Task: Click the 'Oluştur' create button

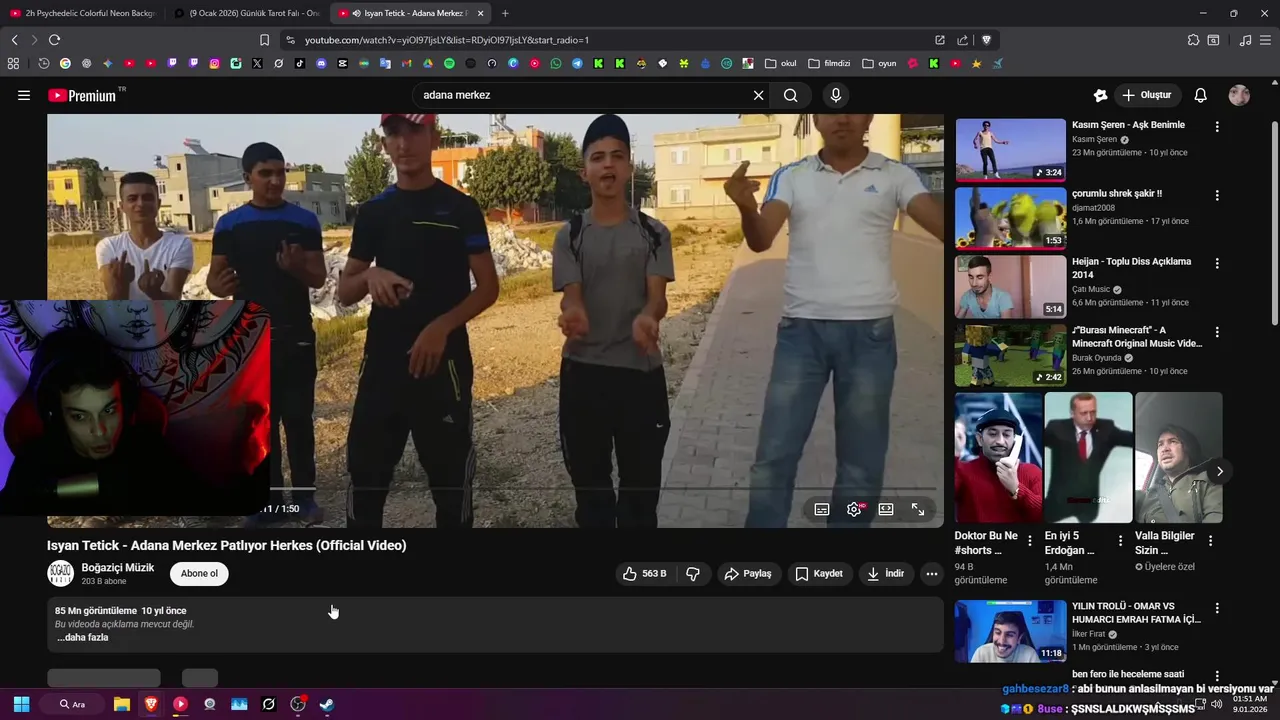Action: point(1147,95)
